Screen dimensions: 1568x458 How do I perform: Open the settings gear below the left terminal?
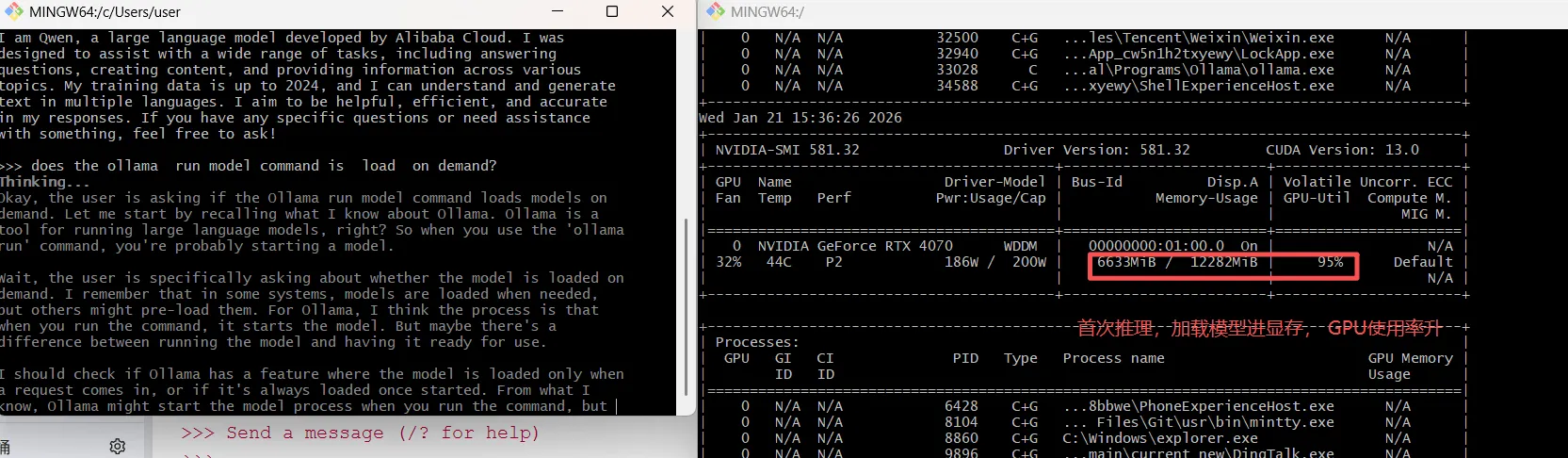click(x=118, y=446)
